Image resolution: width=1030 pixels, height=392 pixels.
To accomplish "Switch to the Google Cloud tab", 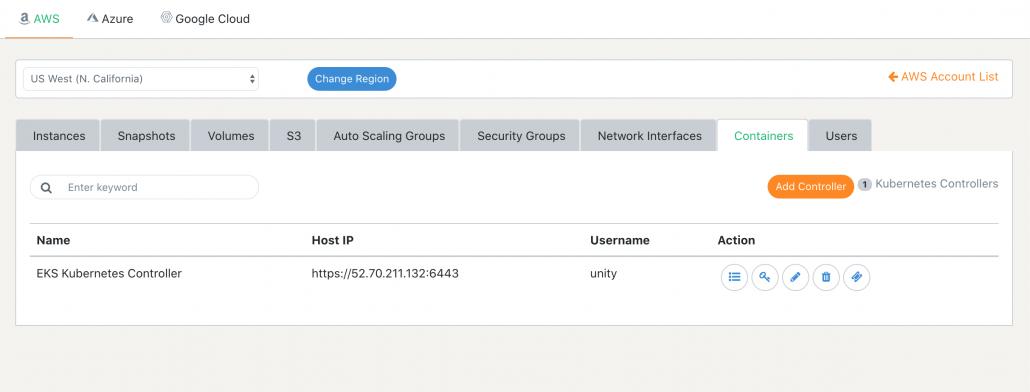I will tap(206, 19).
